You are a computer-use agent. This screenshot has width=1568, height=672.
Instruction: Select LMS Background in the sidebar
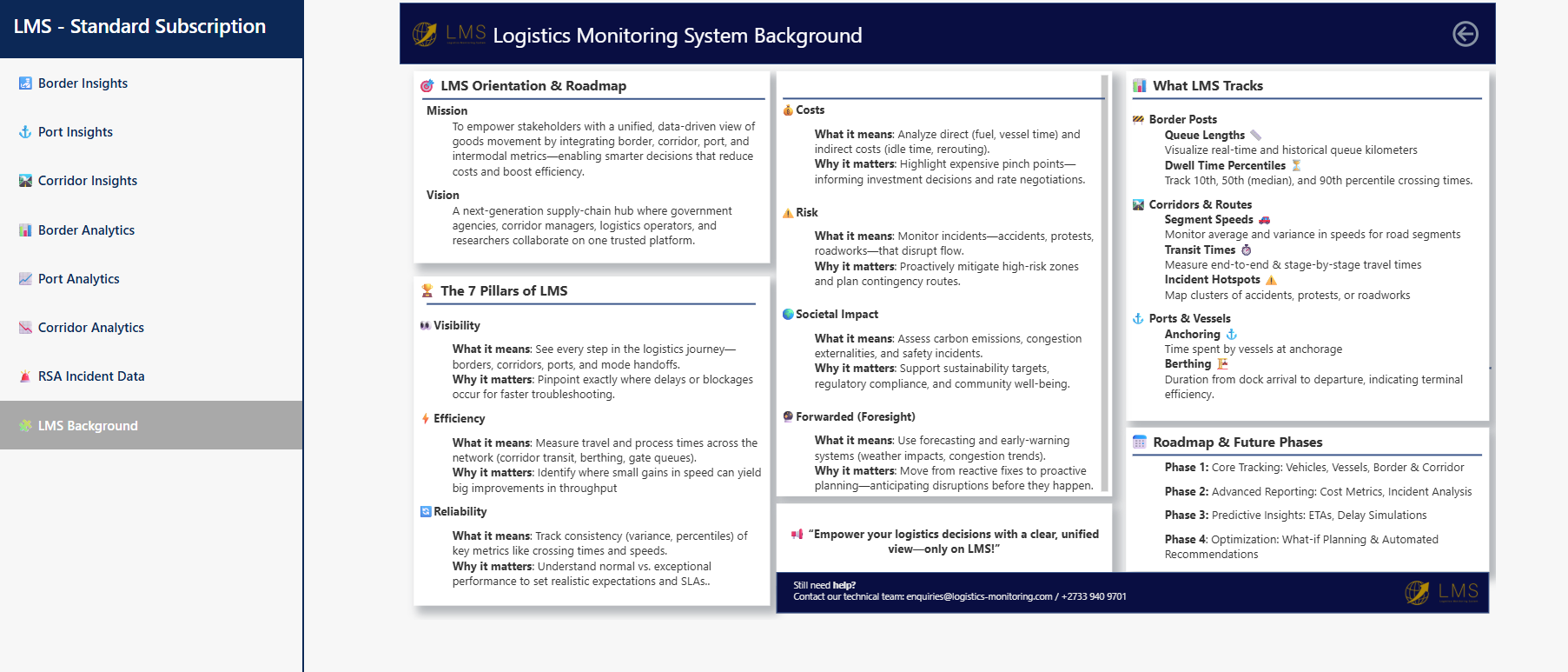151,425
